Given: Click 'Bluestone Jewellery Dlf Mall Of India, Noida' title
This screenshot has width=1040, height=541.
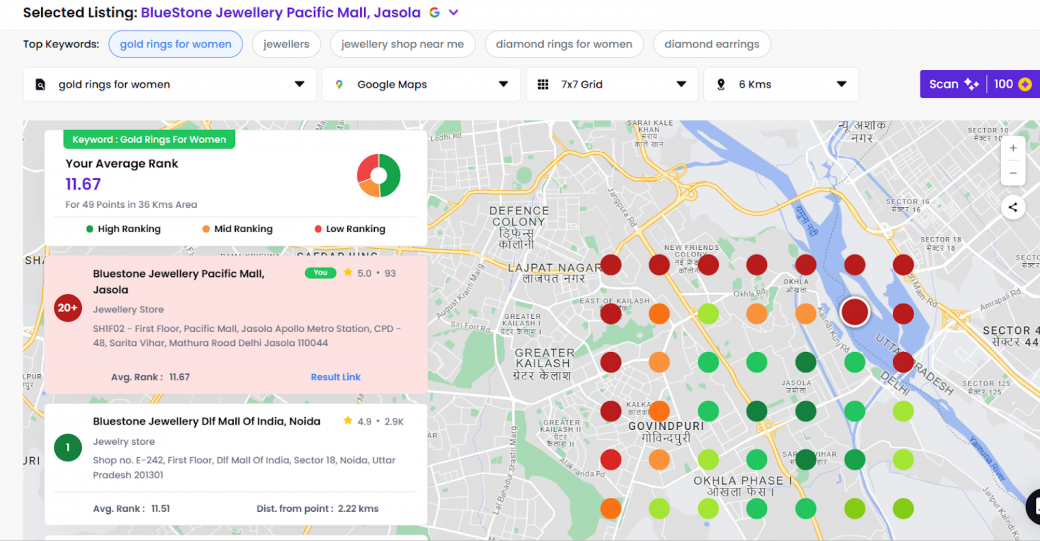Looking at the screenshot, I should pyautogui.click(x=206, y=421).
